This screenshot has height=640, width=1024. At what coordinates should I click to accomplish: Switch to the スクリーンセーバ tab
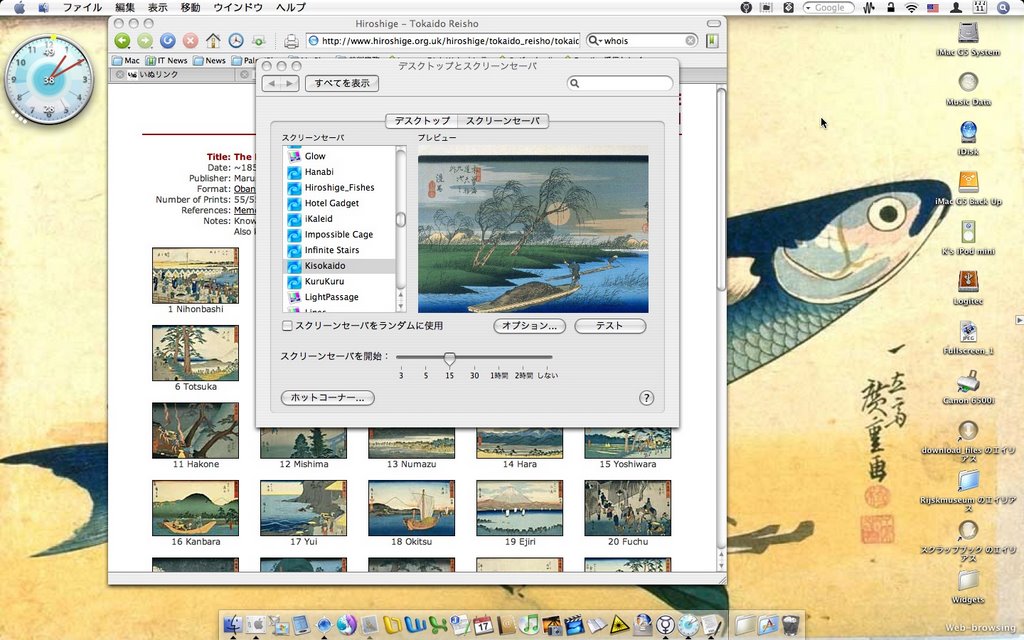(x=503, y=121)
